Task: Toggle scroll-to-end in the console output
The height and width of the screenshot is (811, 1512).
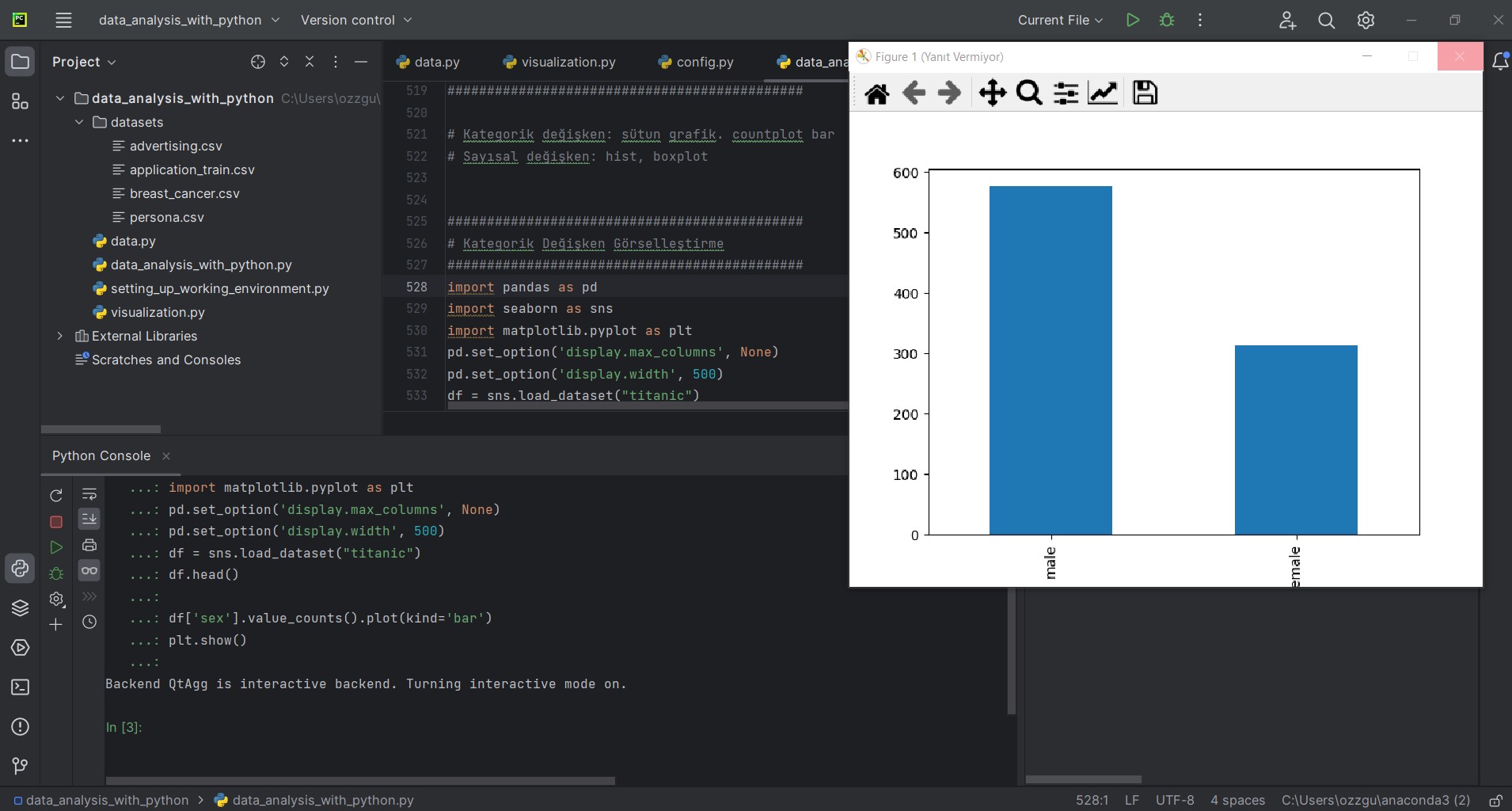Action: pyautogui.click(x=89, y=520)
